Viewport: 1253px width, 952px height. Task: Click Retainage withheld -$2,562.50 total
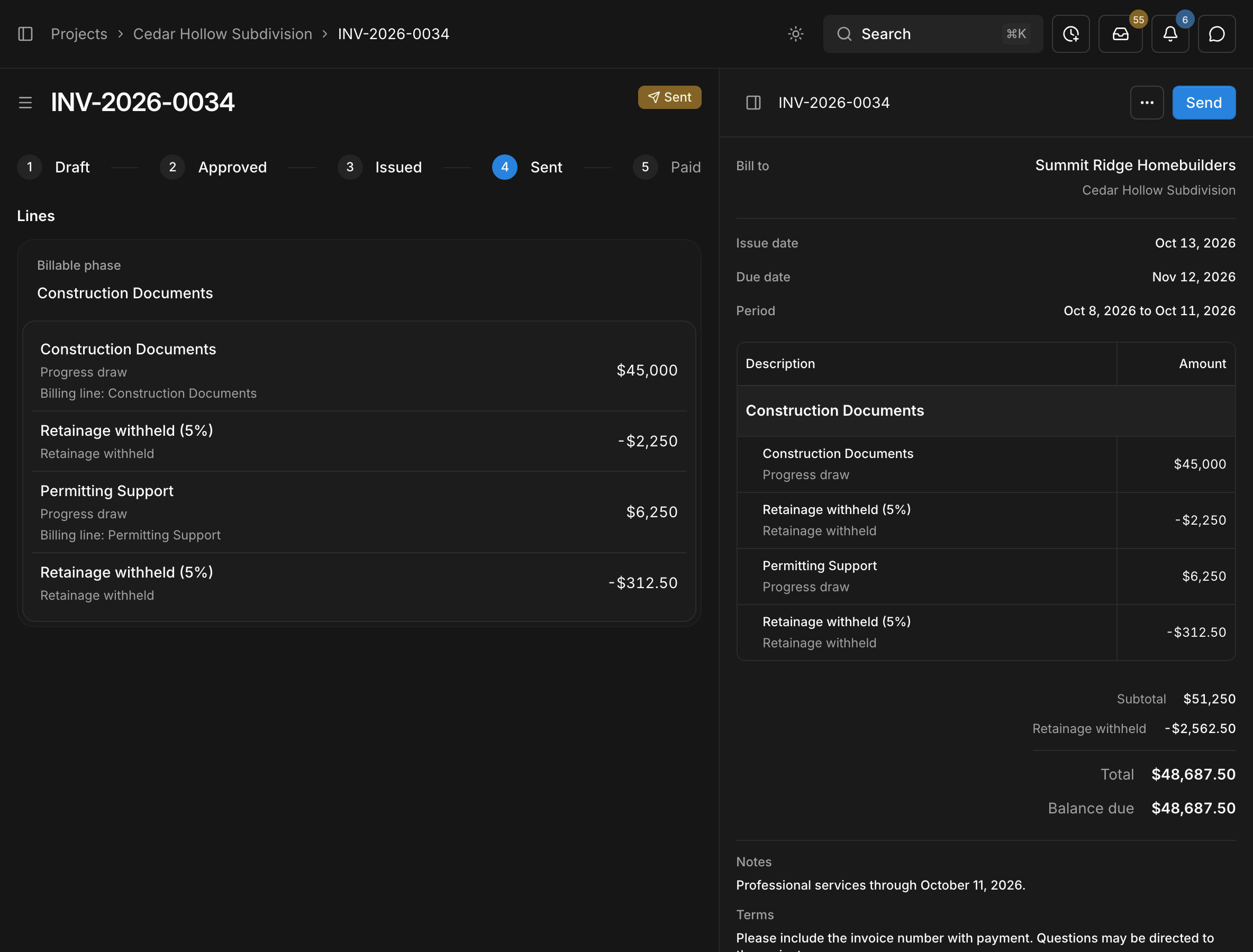click(x=1200, y=729)
